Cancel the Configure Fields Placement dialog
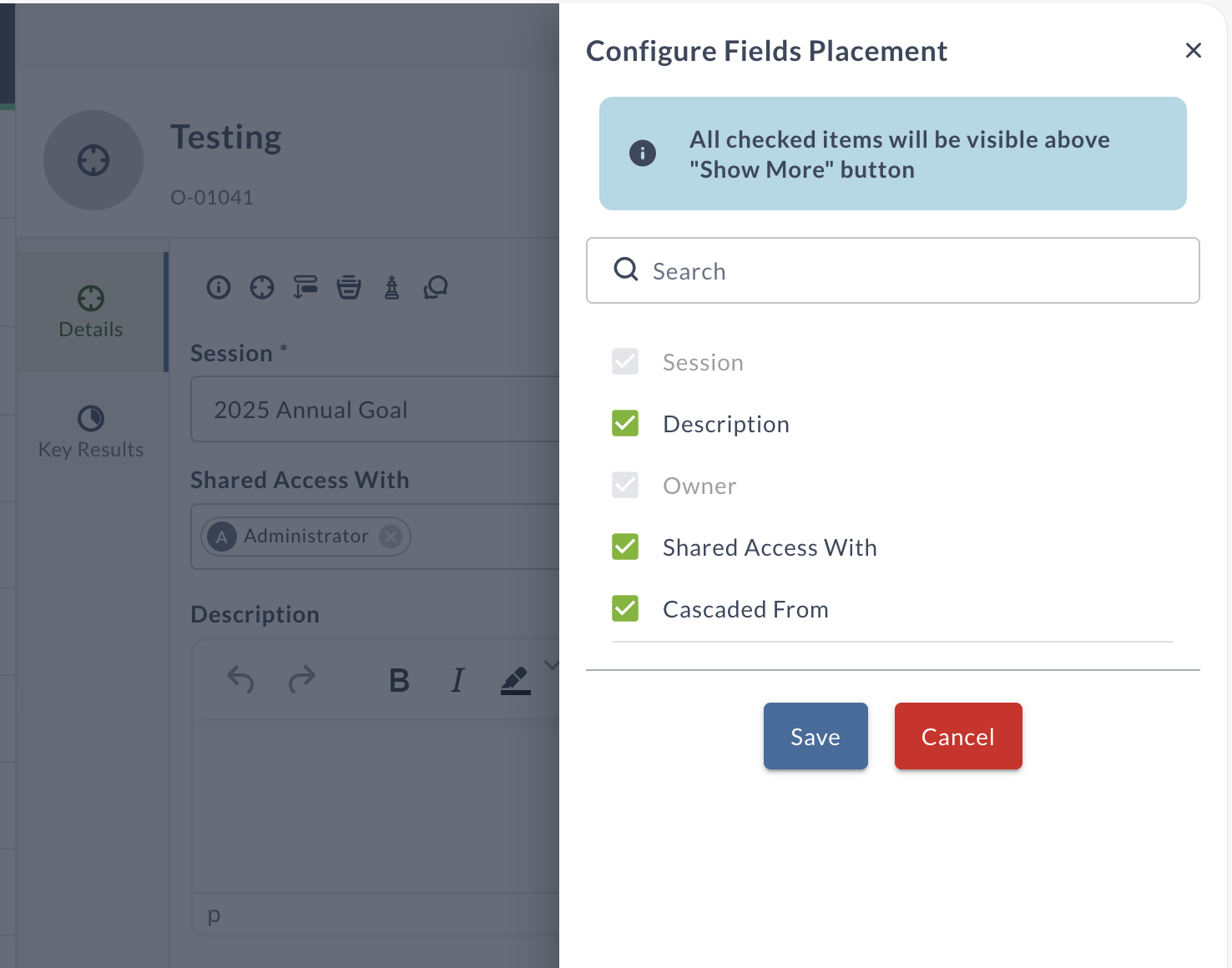 957,736
